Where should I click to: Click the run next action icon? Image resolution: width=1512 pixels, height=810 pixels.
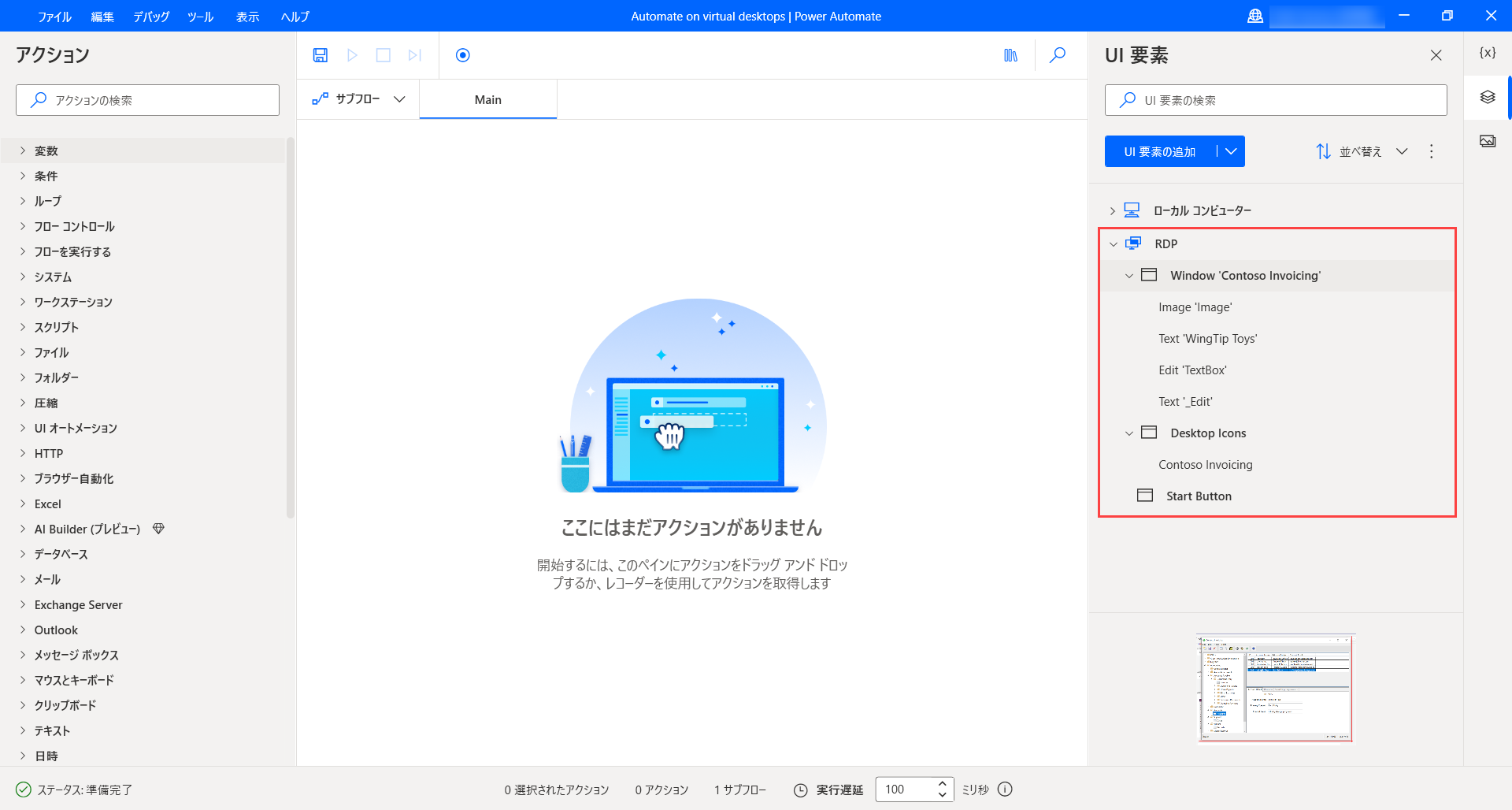415,55
